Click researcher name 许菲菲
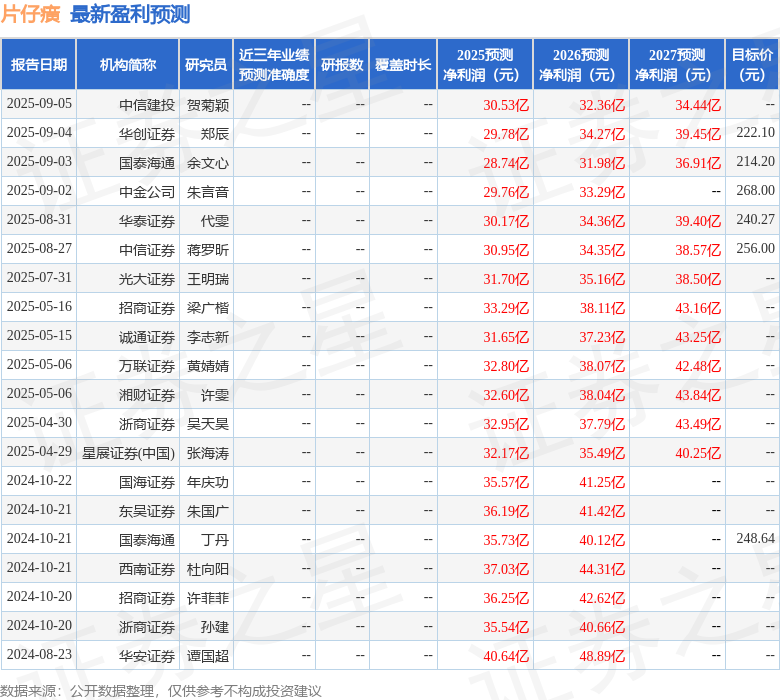The height and width of the screenshot is (700, 780). point(208,598)
